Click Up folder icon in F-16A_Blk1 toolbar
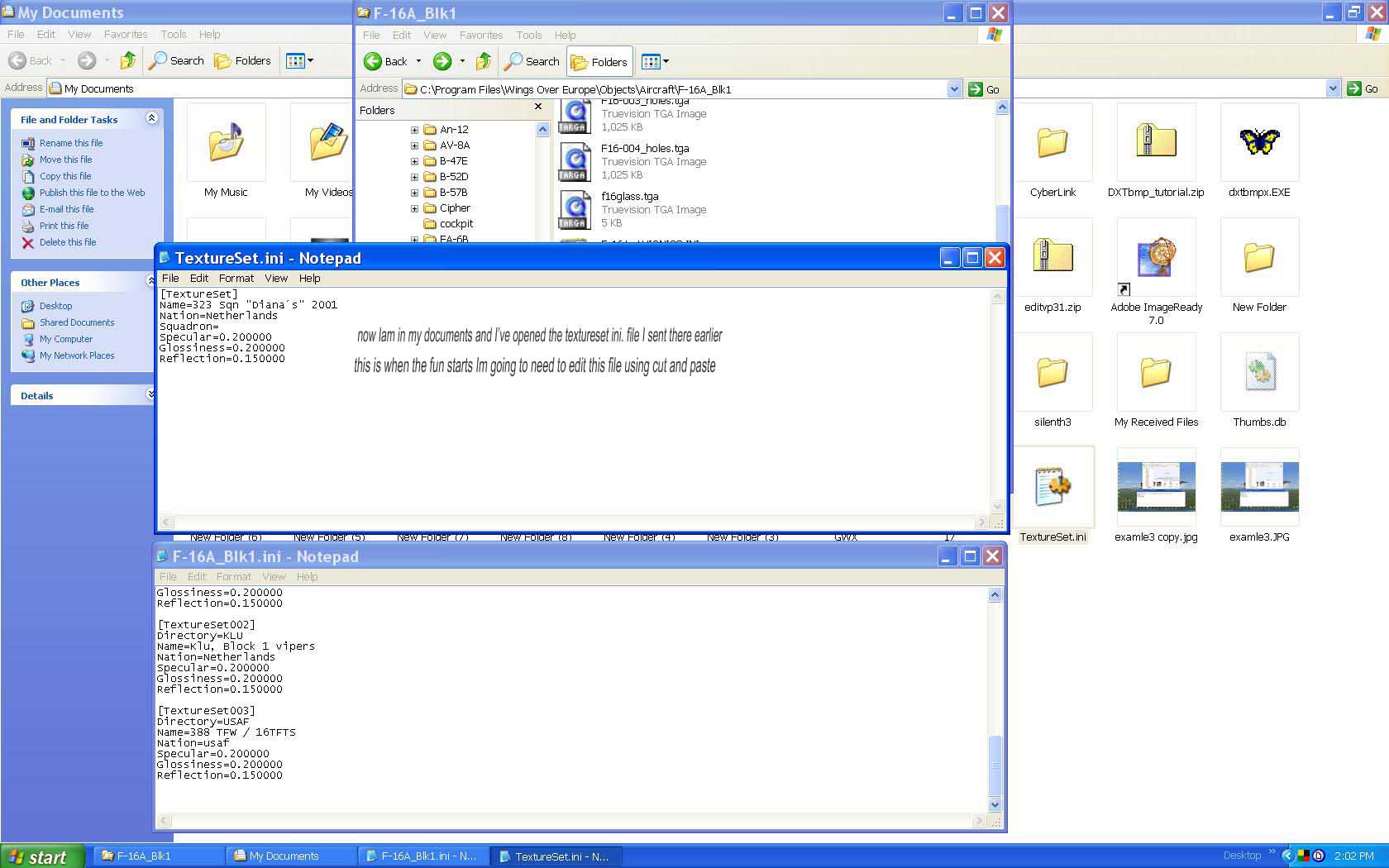This screenshot has height=868, width=1389. pyautogui.click(x=484, y=61)
